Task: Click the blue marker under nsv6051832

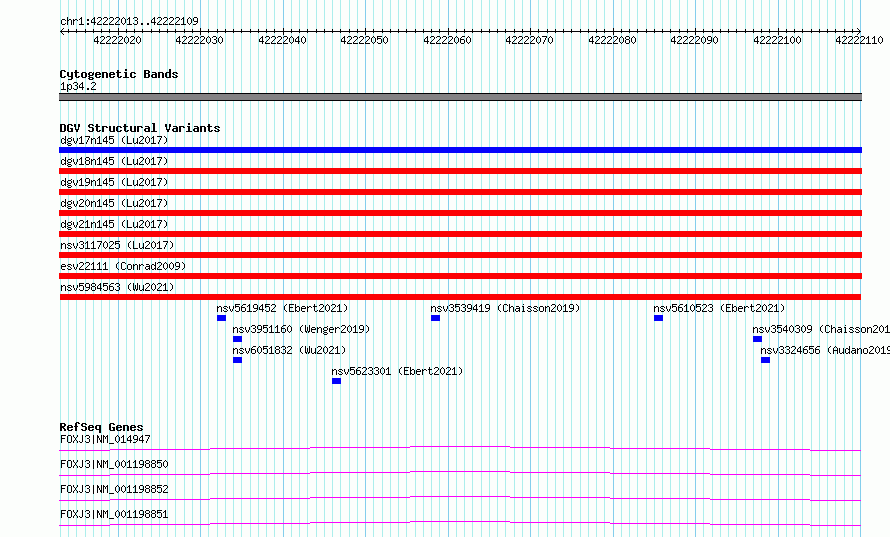Action: tap(237, 360)
